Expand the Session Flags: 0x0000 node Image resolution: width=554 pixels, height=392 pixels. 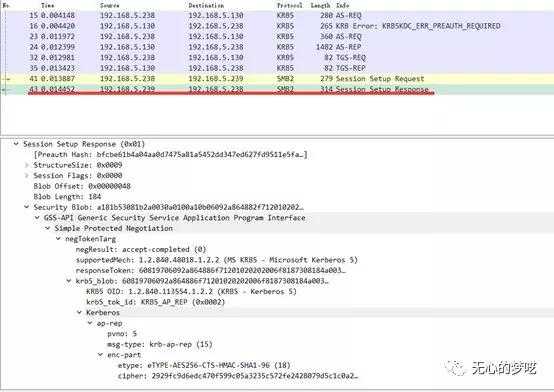[26, 176]
